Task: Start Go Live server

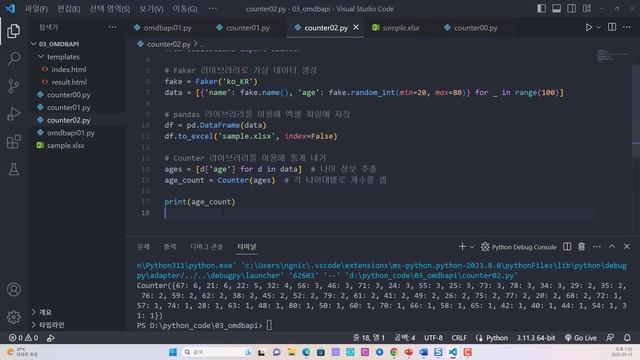Action: (x=580, y=338)
